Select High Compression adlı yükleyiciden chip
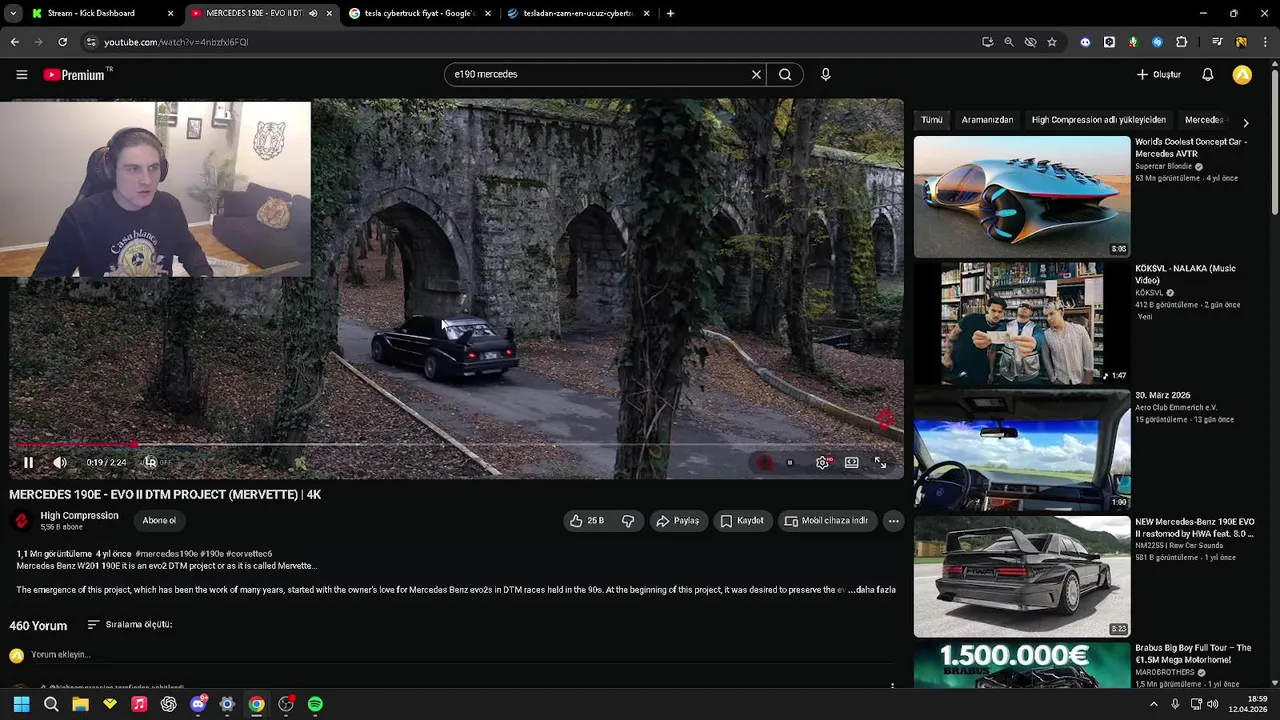The width and height of the screenshot is (1280, 720). [1098, 120]
